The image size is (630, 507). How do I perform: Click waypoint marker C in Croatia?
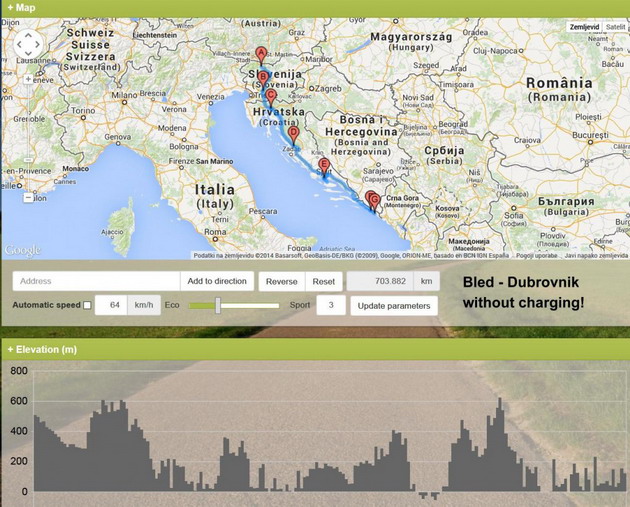click(270, 97)
